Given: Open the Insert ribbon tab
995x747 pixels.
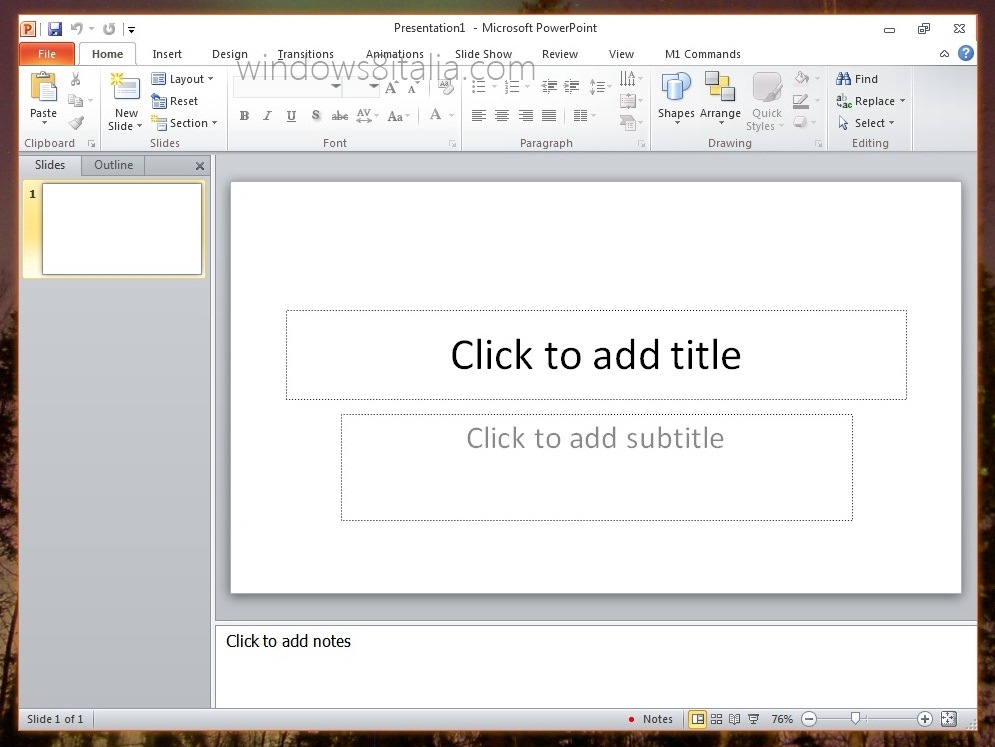Looking at the screenshot, I should pyautogui.click(x=167, y=54).
